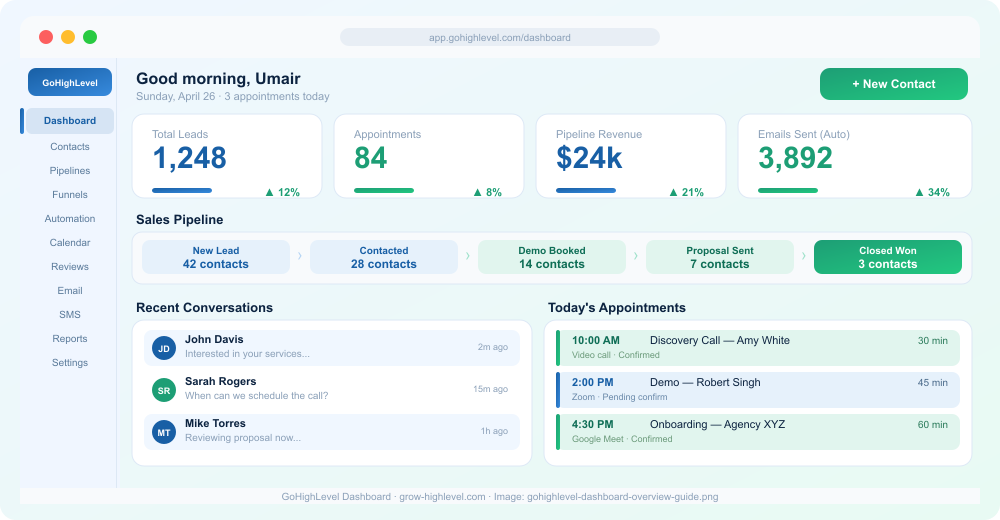Open the Proposal Sent pipeline stage
This screenshot has width=1000, height=520.
(720, 257)
